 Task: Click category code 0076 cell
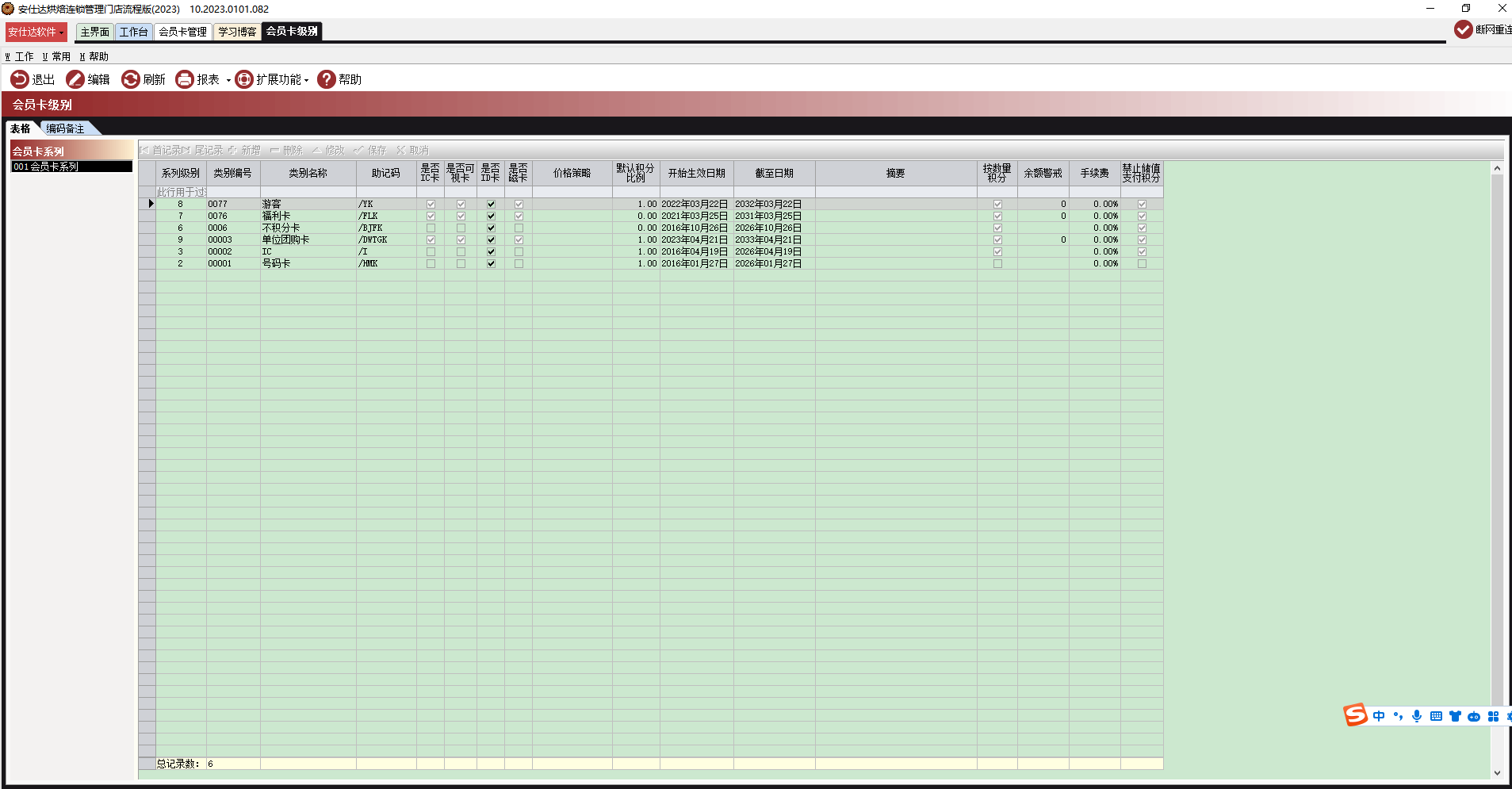tap(233, 216)
